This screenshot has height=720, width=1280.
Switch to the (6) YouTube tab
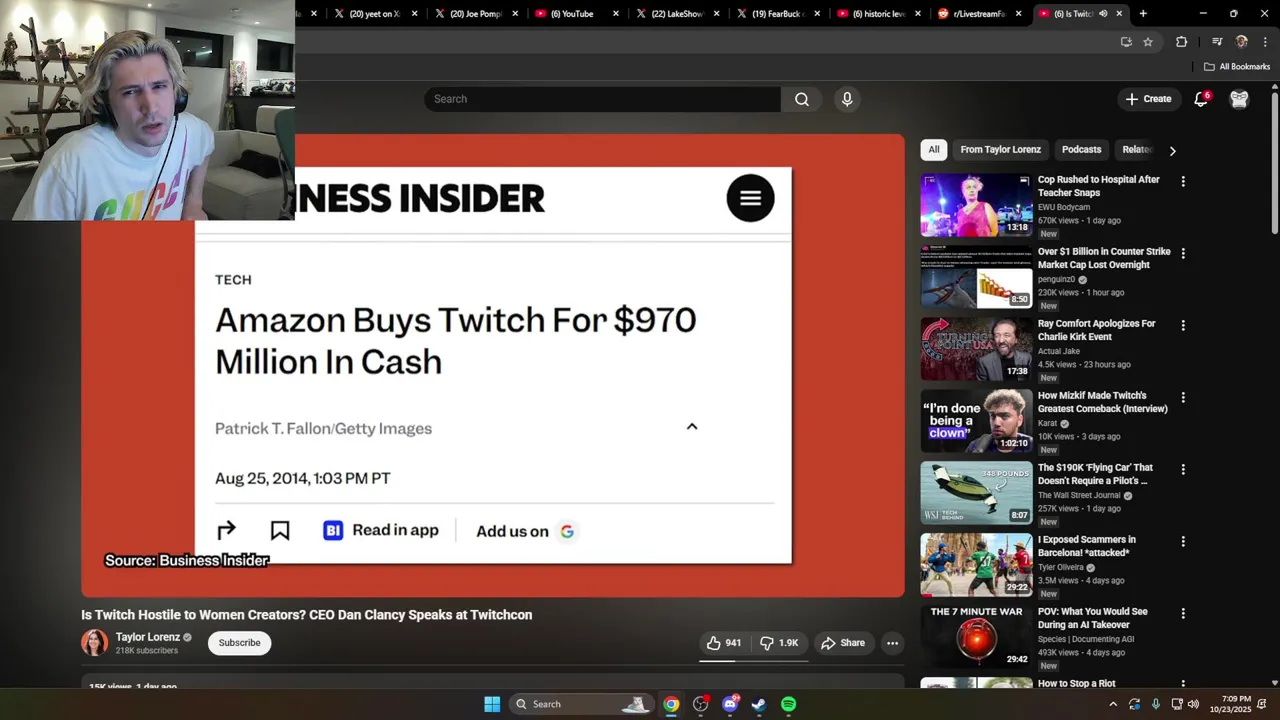coord(575,14)
